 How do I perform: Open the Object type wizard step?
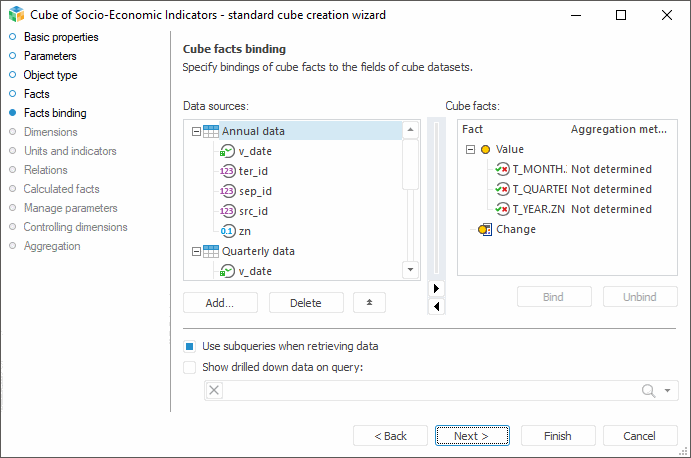point(50,75)
